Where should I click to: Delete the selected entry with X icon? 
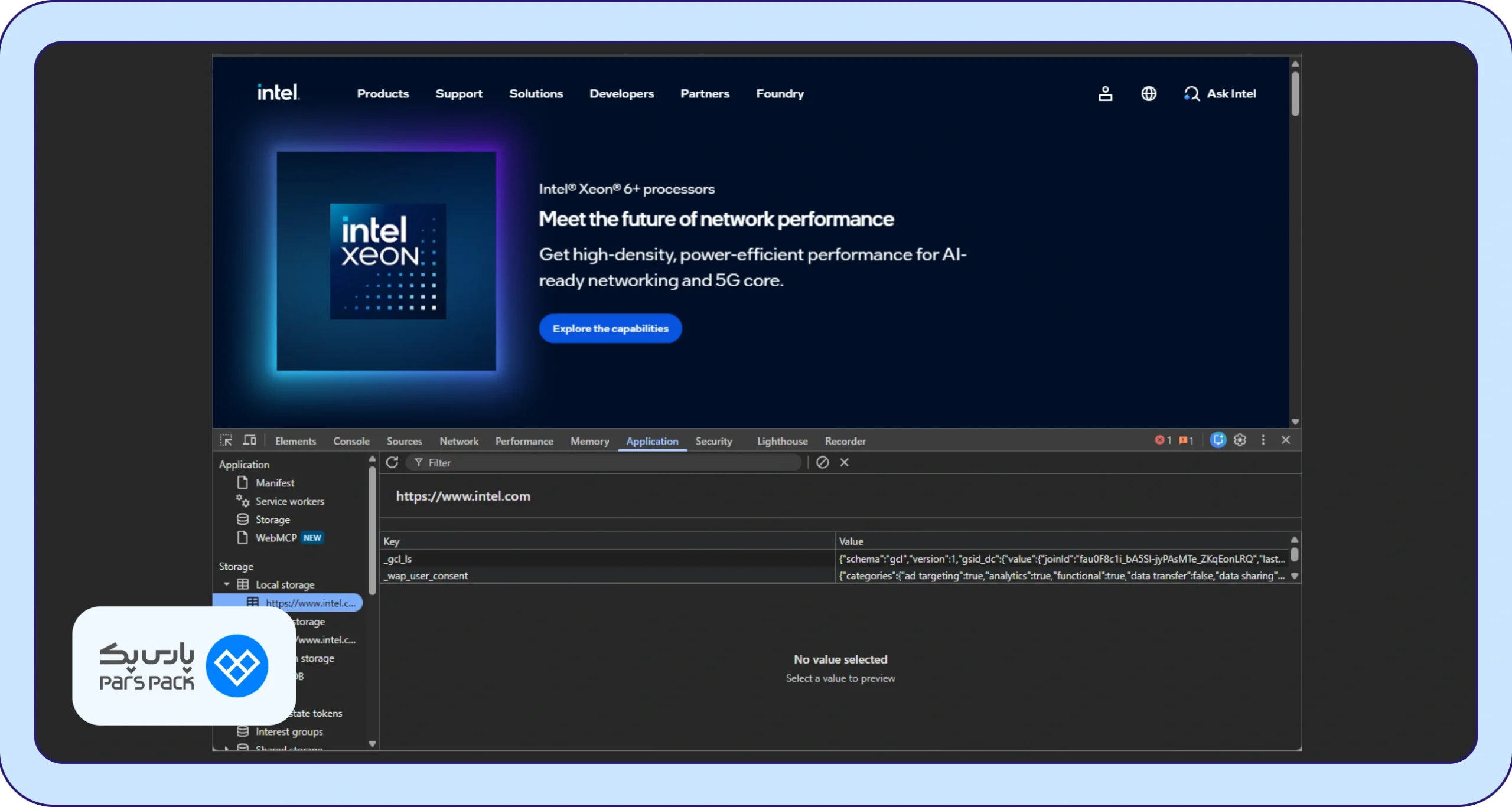tap(845, 462)
